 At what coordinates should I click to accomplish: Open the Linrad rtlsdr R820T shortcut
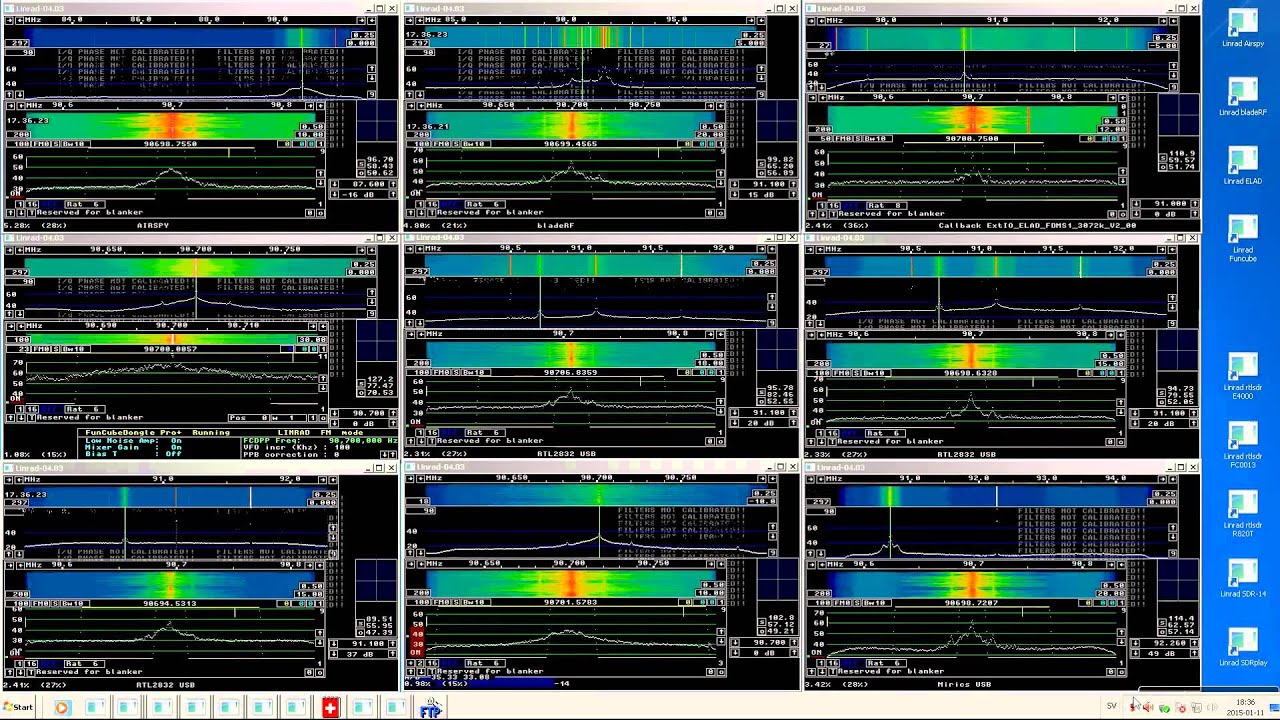1242,508
